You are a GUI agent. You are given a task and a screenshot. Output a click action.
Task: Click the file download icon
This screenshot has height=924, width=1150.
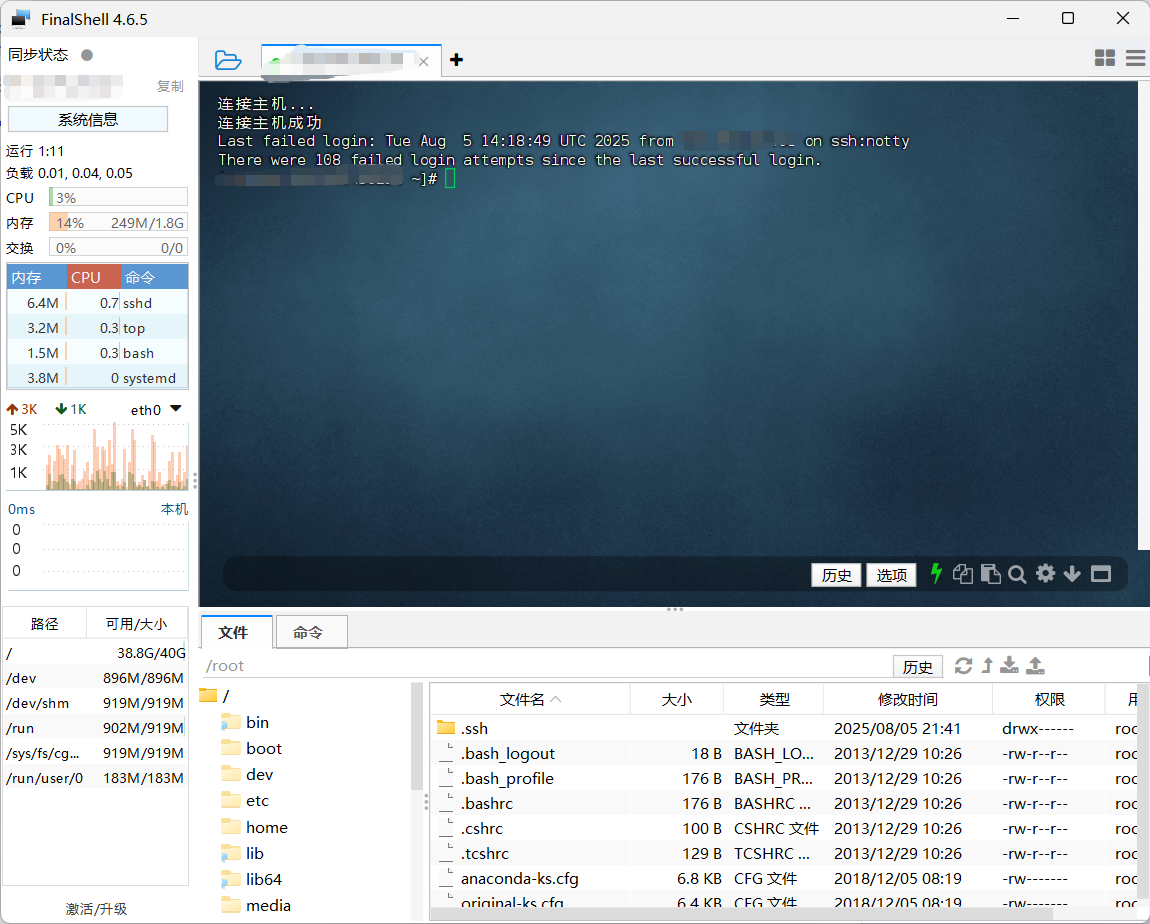[x=1010, y=666]
